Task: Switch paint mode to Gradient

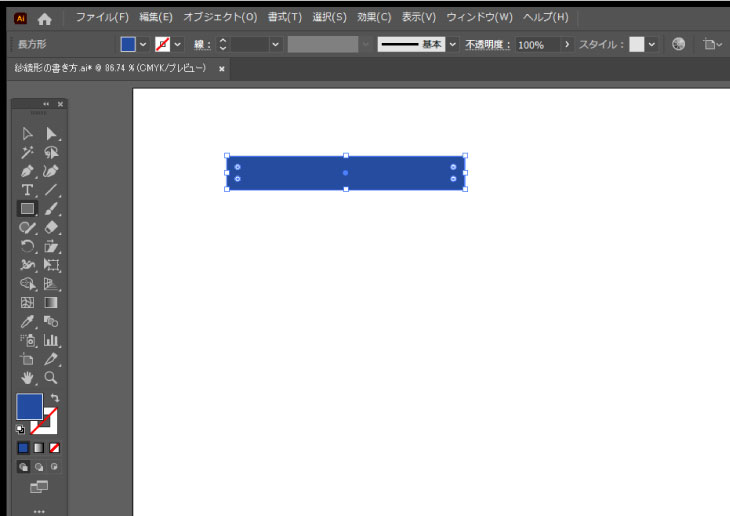Action: pyautogui.click(x=39, y=447)
